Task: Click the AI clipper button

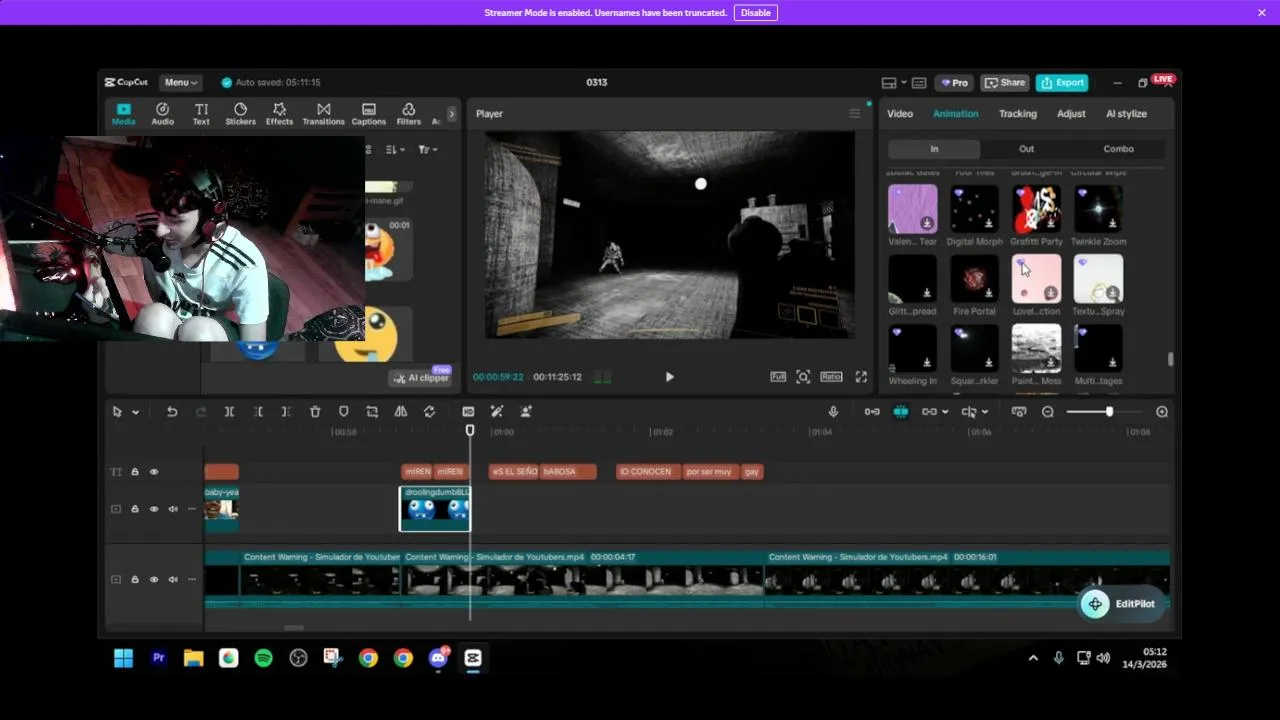Action: [x=421, y=378]
